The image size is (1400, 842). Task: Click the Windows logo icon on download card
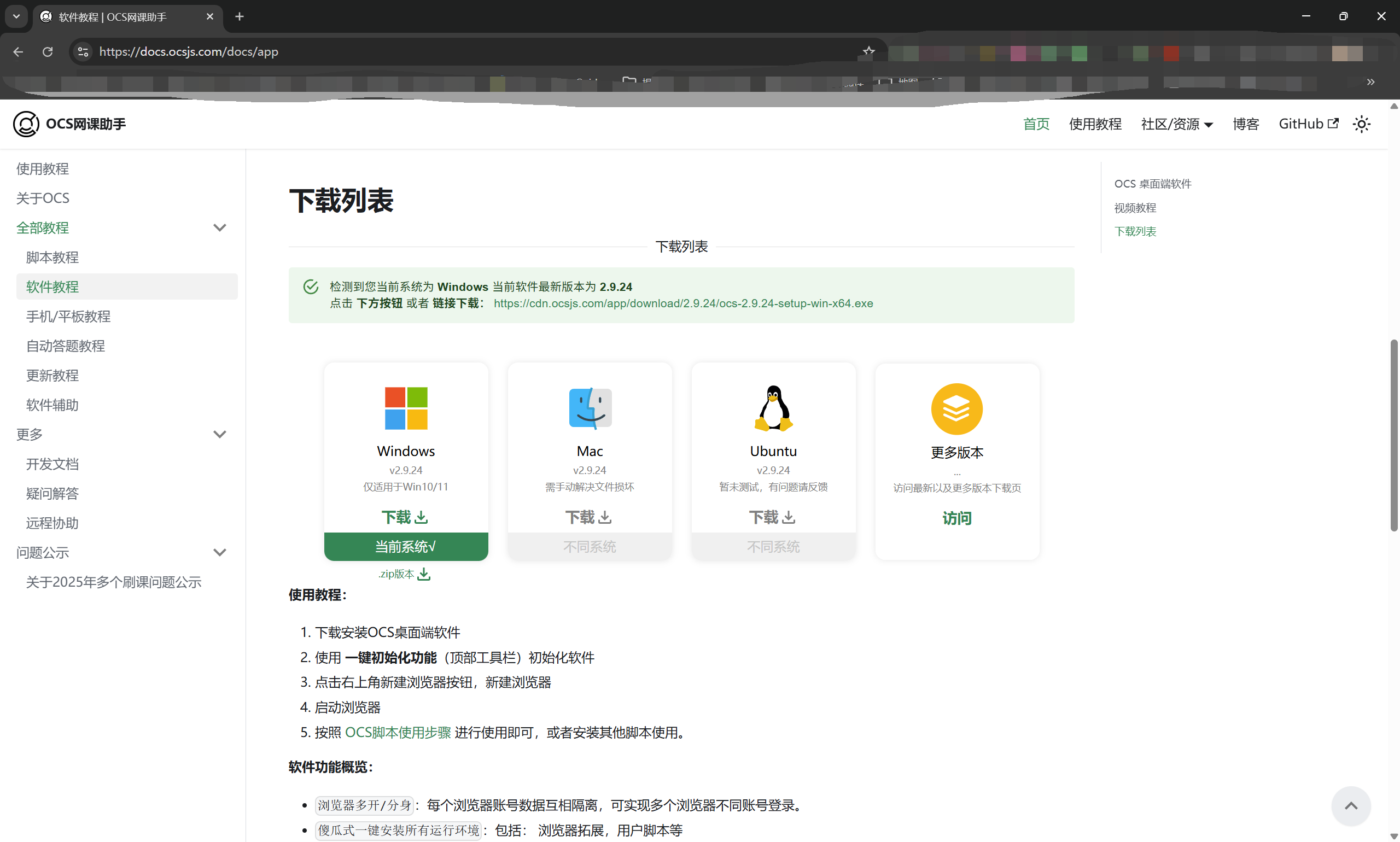click(406, 408)
